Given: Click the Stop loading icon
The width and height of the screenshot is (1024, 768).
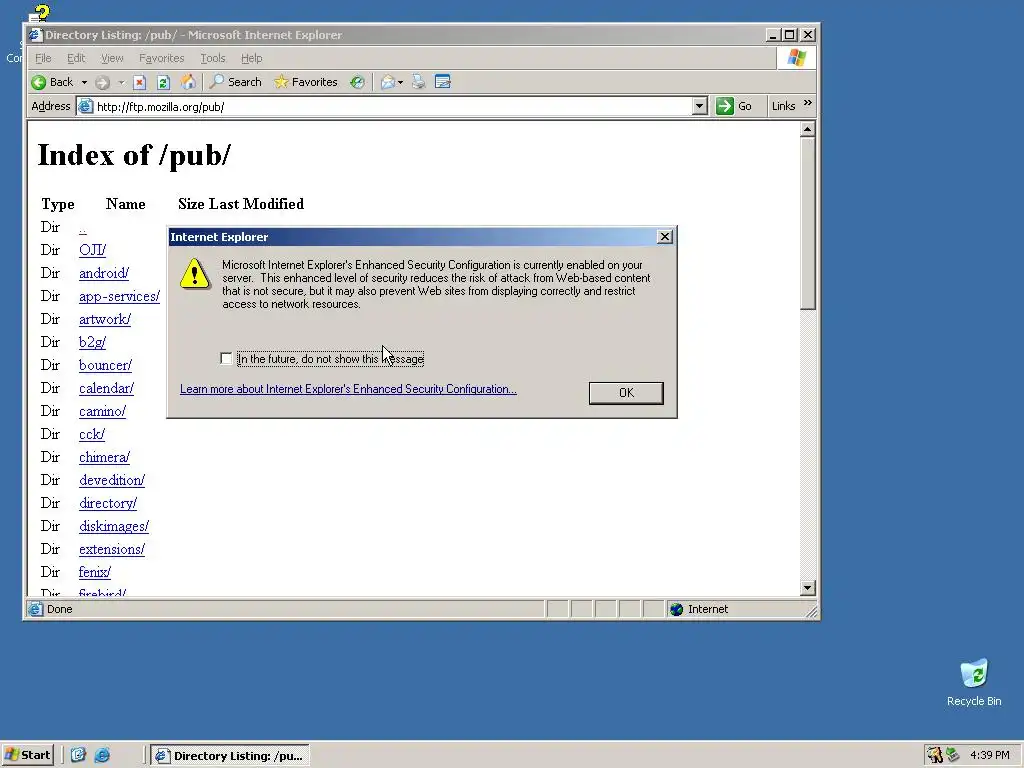Looking at the screenshot, I should (139, 82).
